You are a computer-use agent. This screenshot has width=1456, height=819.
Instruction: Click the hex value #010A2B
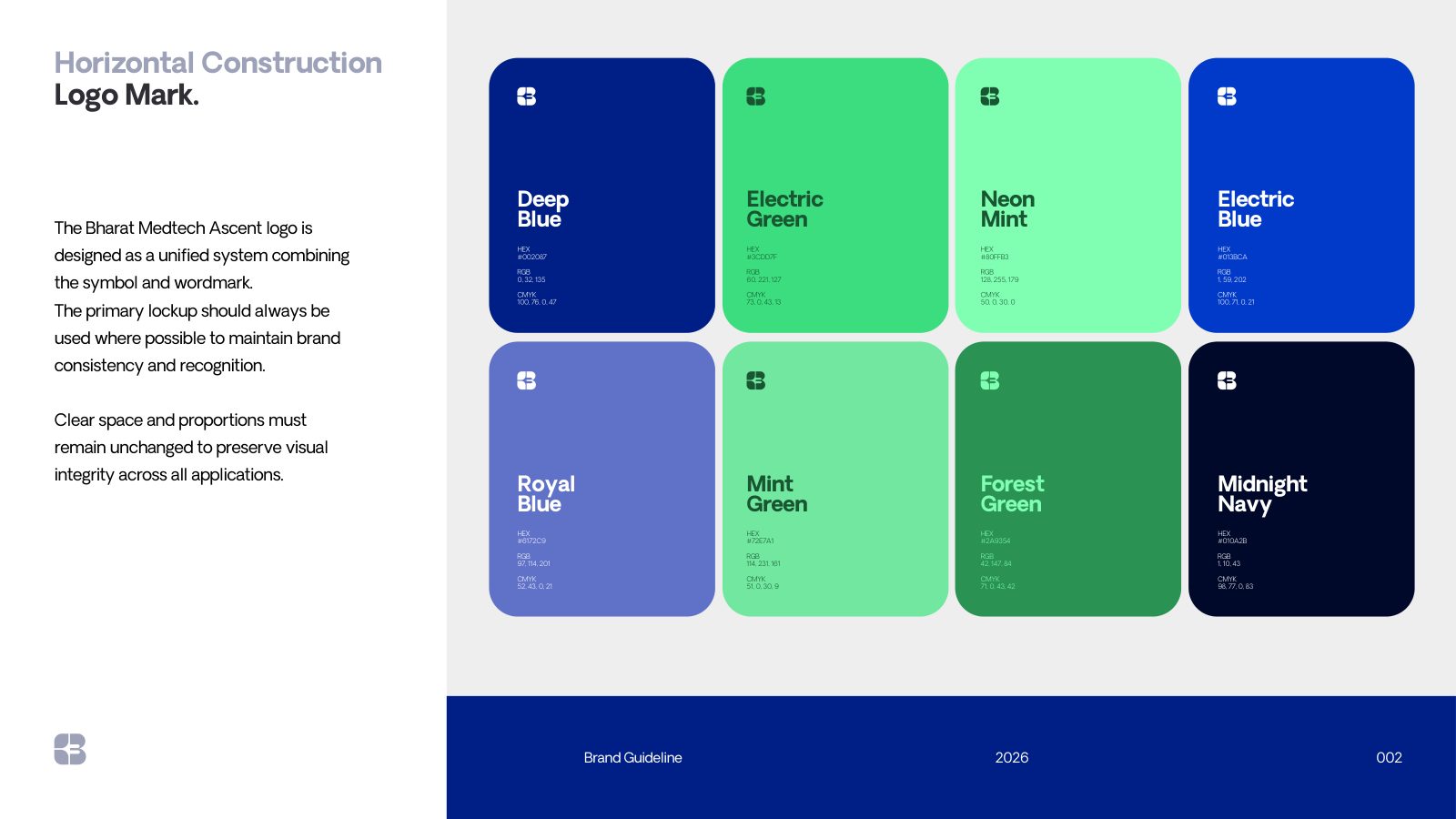coord(1232,541)
